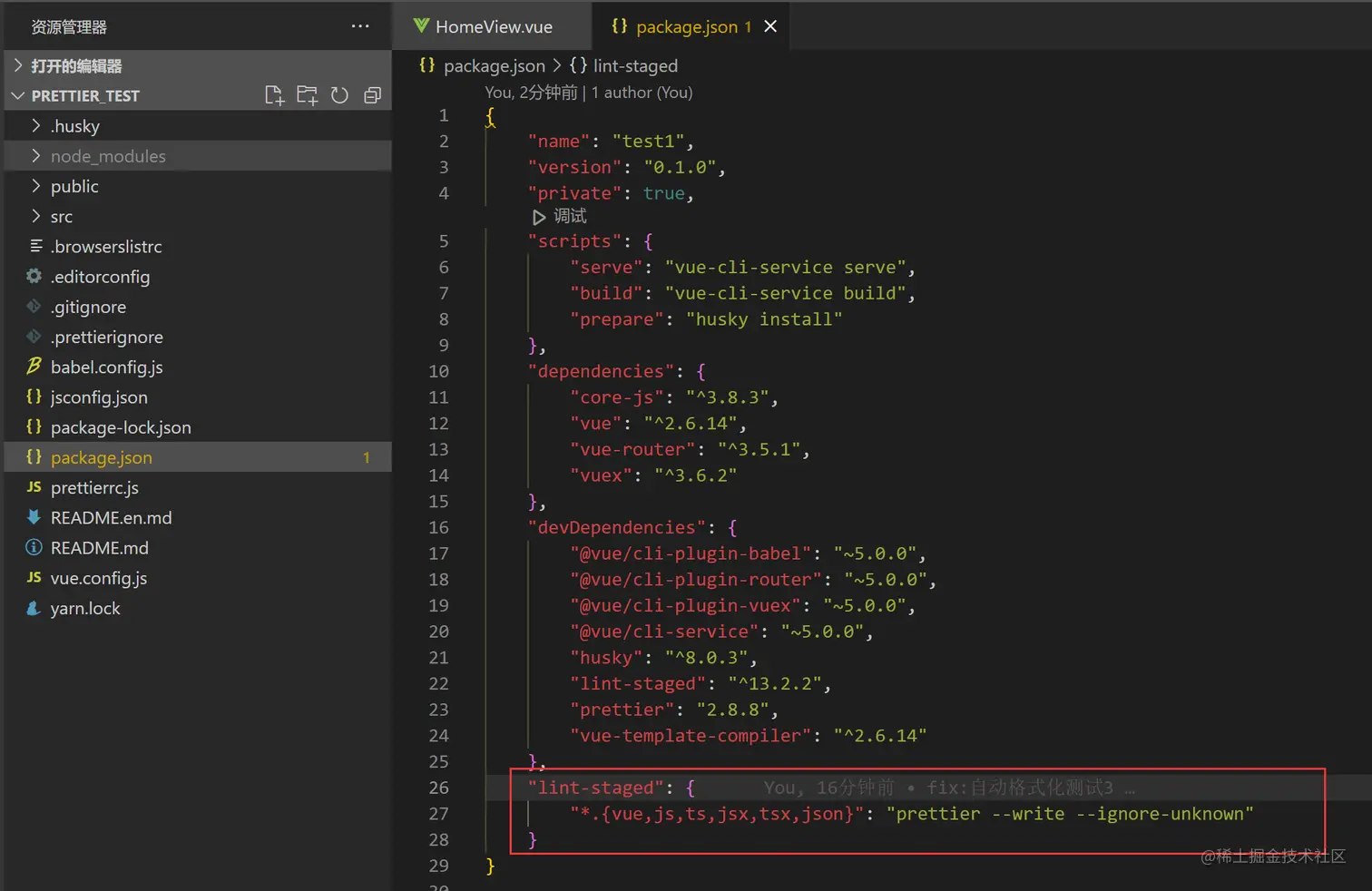Click the New Folder icon in explorer header
This screenshot has width=1372, height=891.
click(307, 95)
